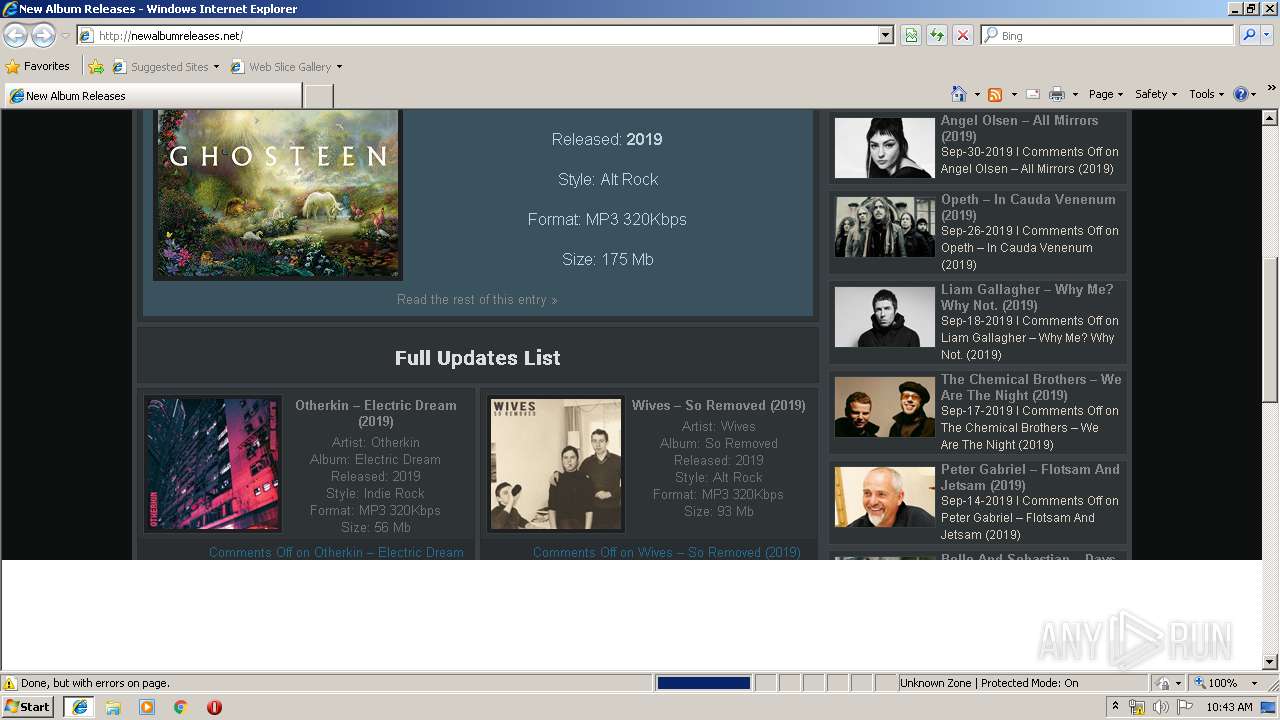Open the Tools menu dropdown

click(x=1206, y=94)
